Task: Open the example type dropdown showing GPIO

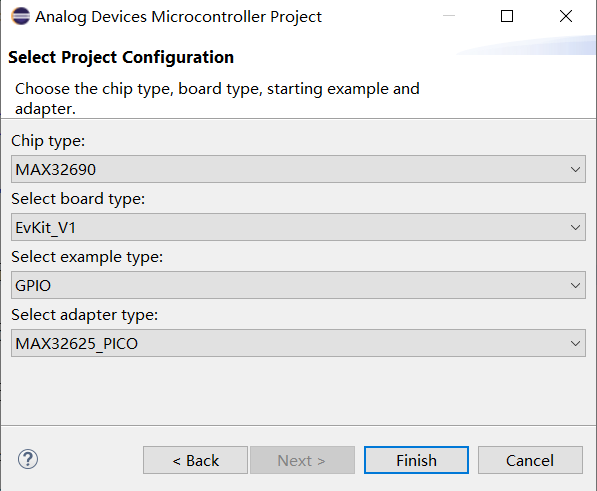Action: pos(298,285)
